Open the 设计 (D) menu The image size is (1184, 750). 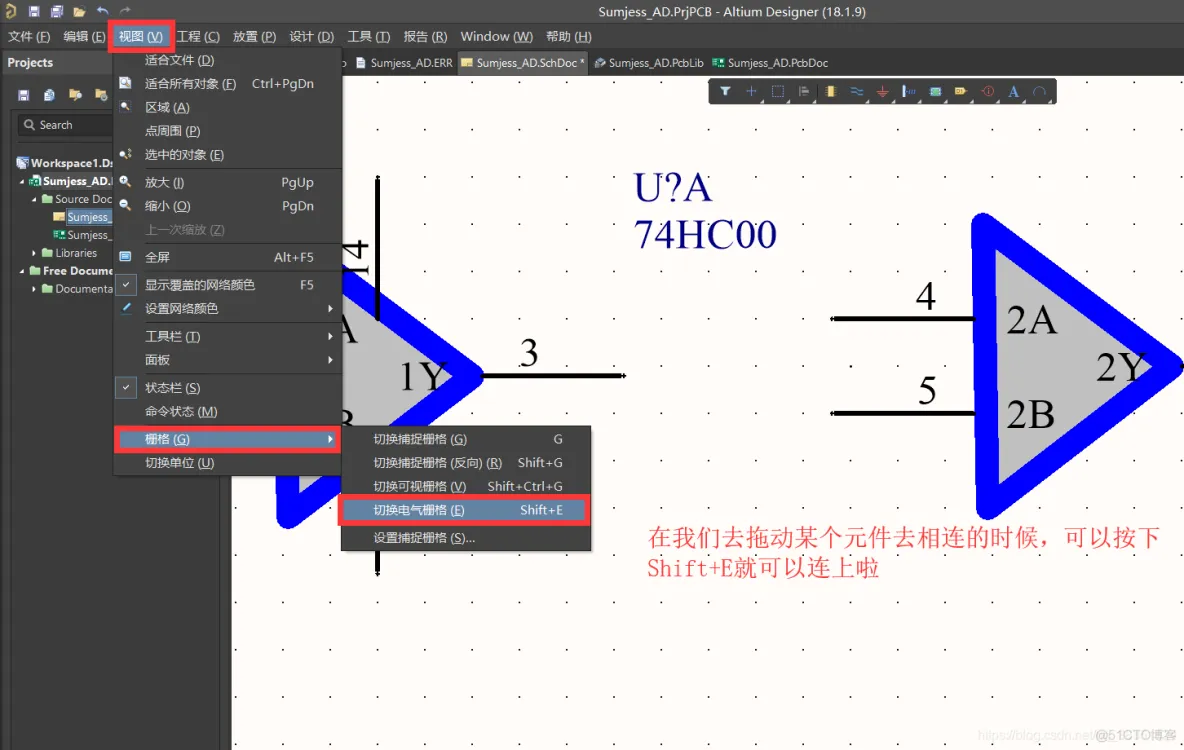(x=311, y=36)
